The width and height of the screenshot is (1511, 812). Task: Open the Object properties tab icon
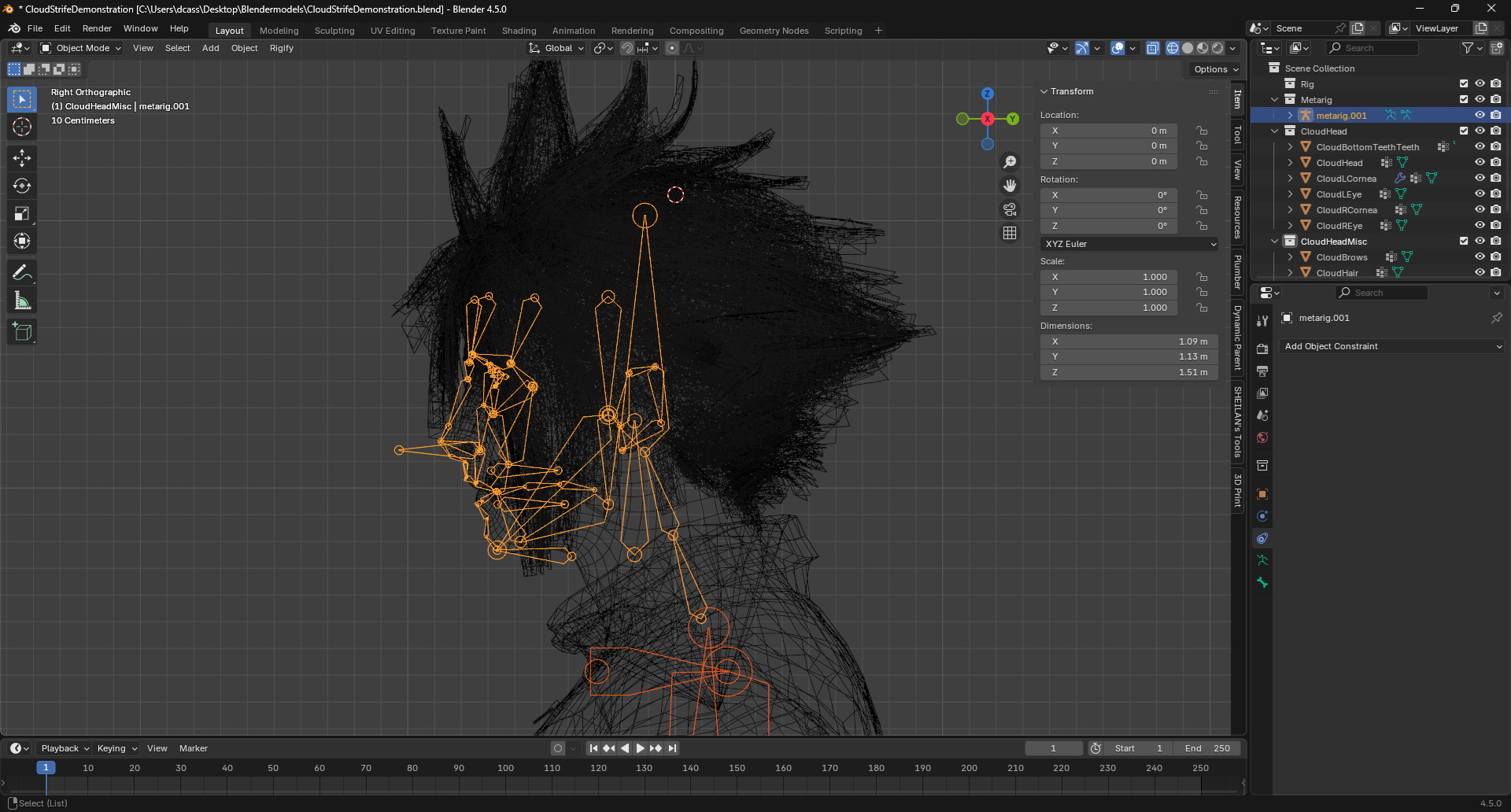(1262, 494)
